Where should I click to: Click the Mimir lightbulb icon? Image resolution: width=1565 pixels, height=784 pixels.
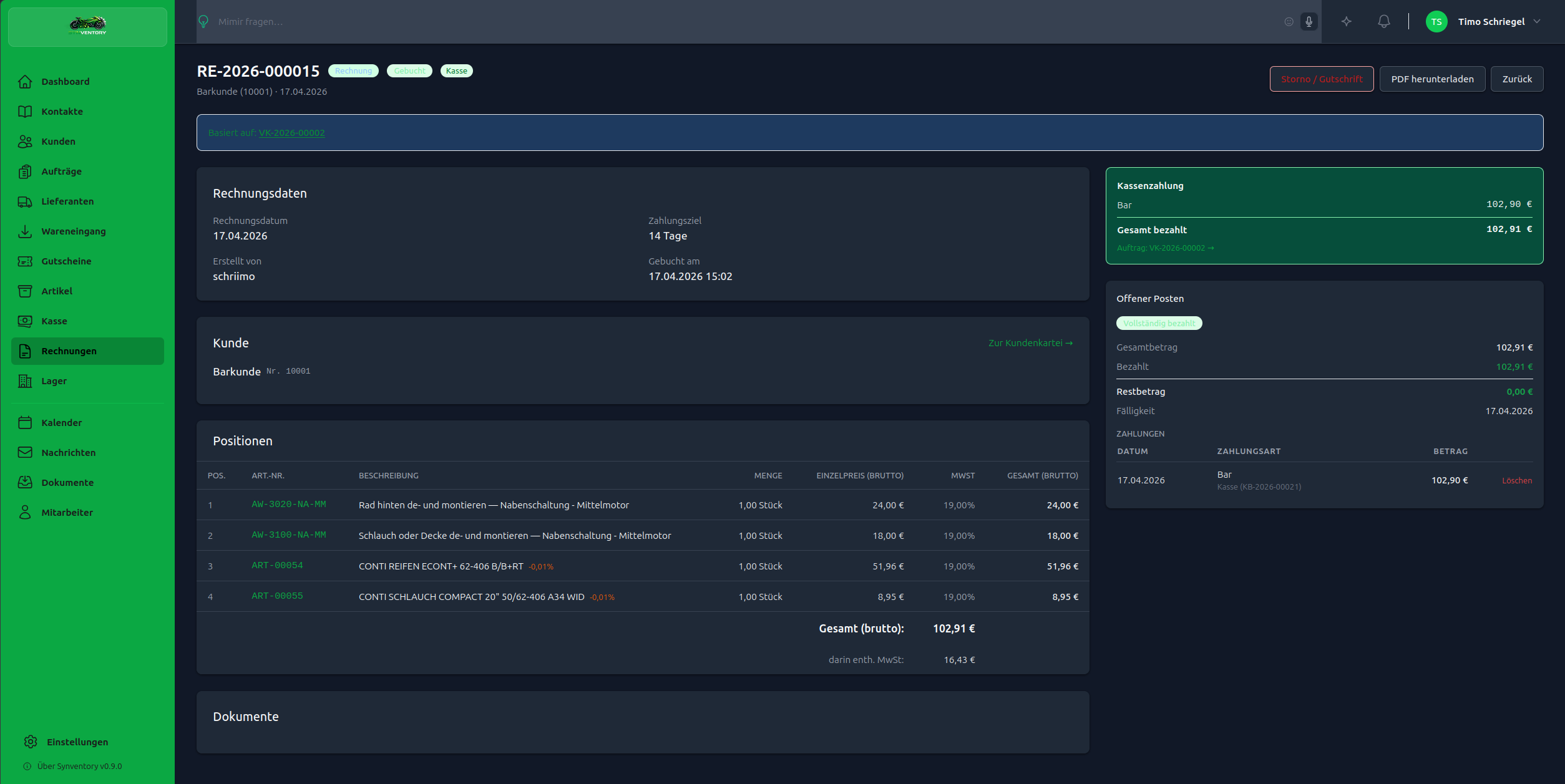coord(203,22)
